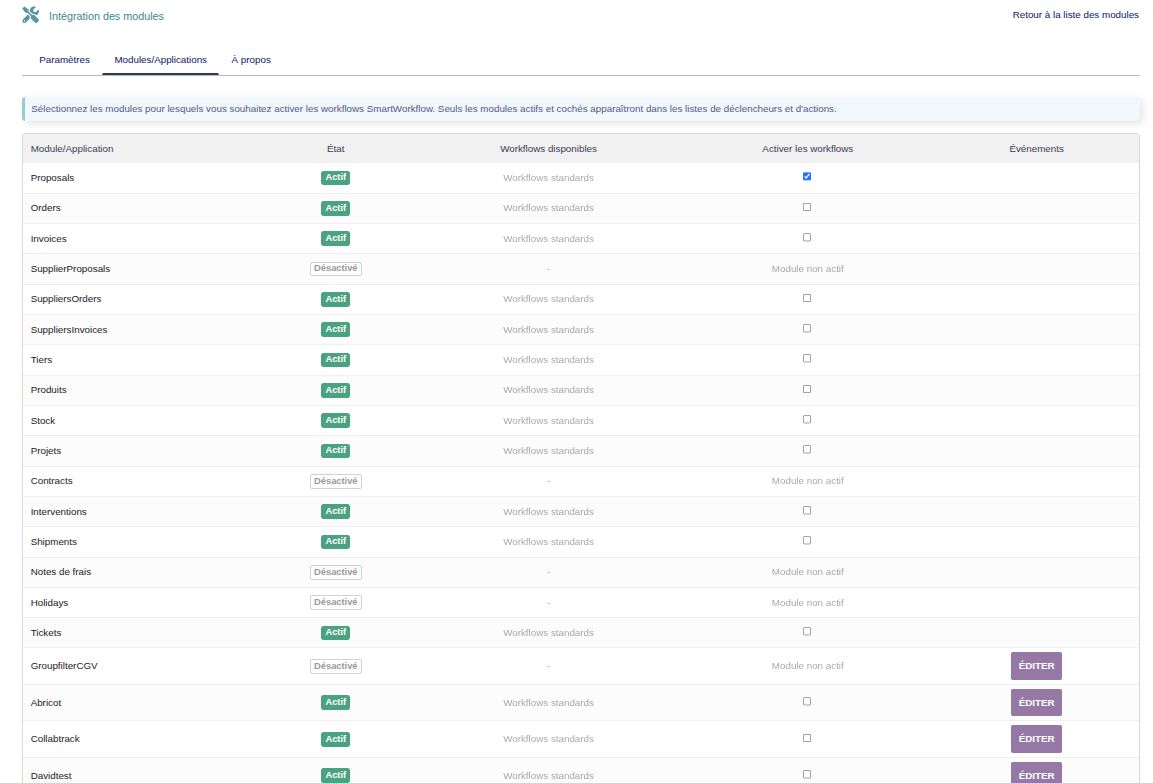Switch to the Modules/Applications tab

click(160, 60)
